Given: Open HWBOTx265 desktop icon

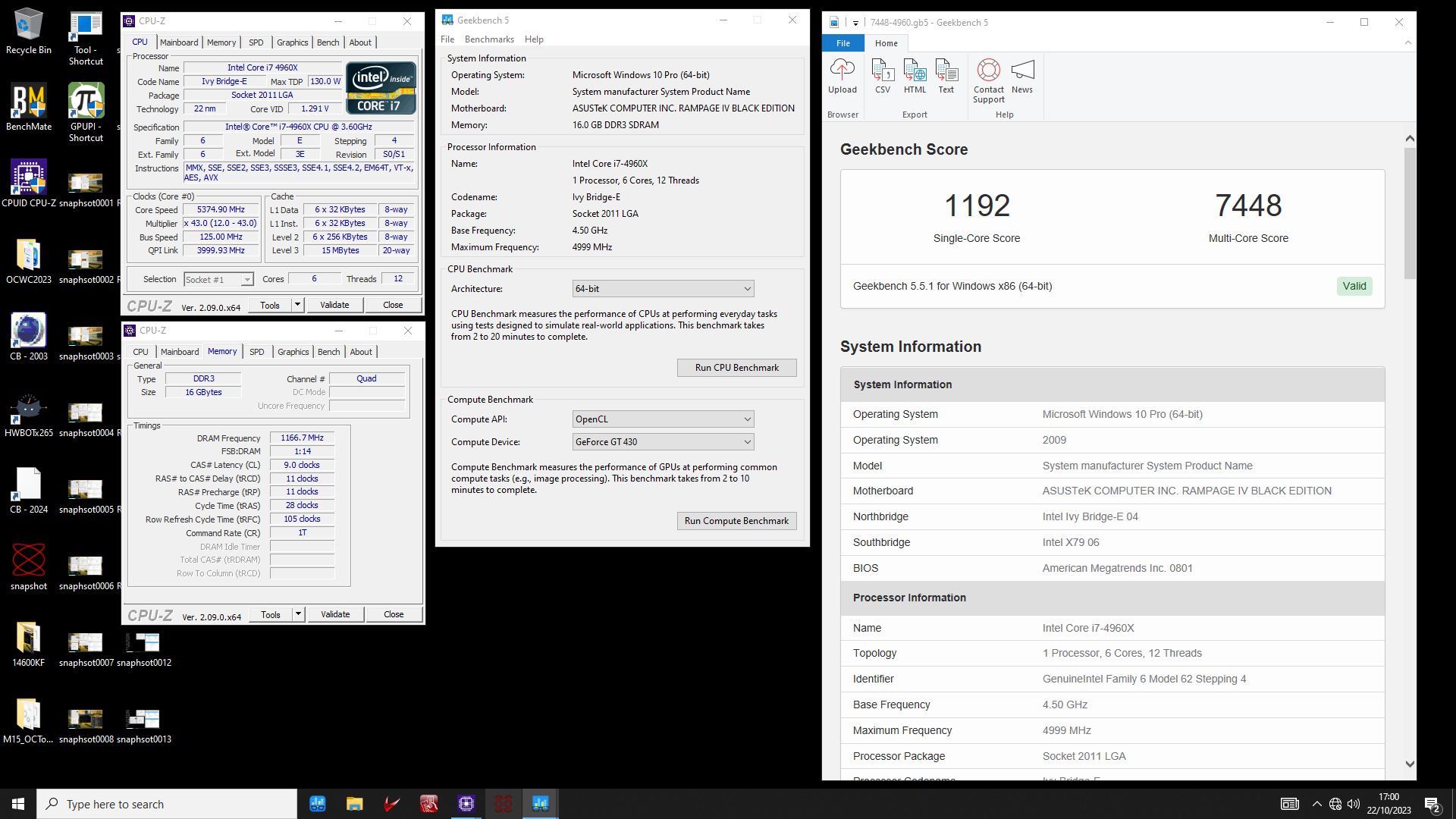Looking at the screenshot, I should tap(29, 413).
